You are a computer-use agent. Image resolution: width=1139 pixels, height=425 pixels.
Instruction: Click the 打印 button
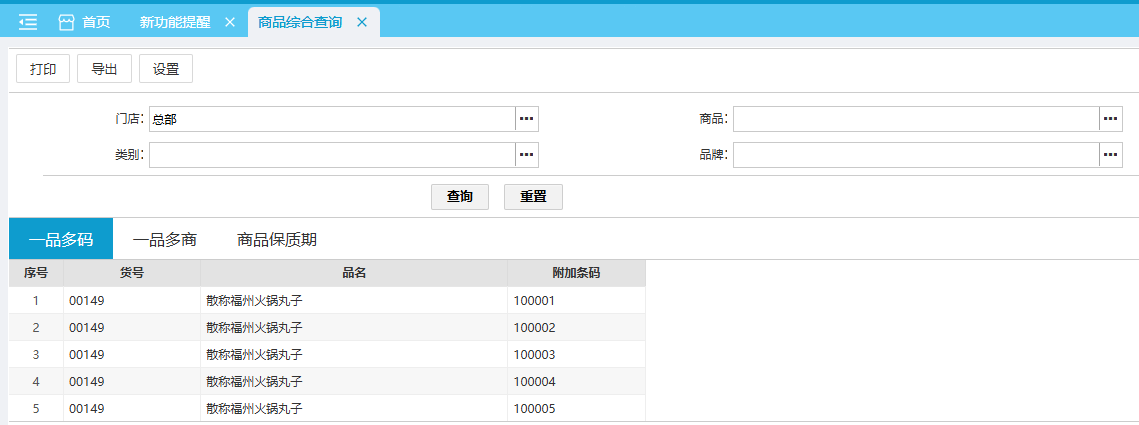43,69
